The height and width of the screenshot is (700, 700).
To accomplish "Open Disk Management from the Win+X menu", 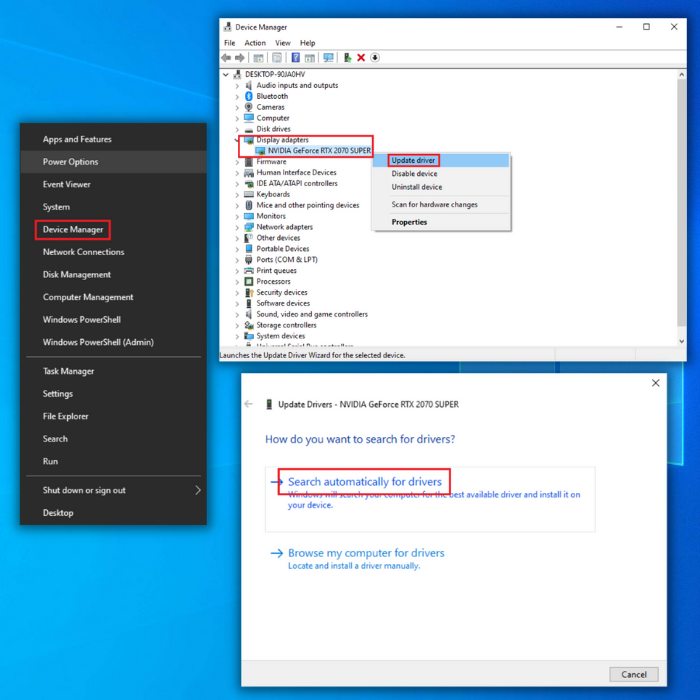I will click(113, 275).
